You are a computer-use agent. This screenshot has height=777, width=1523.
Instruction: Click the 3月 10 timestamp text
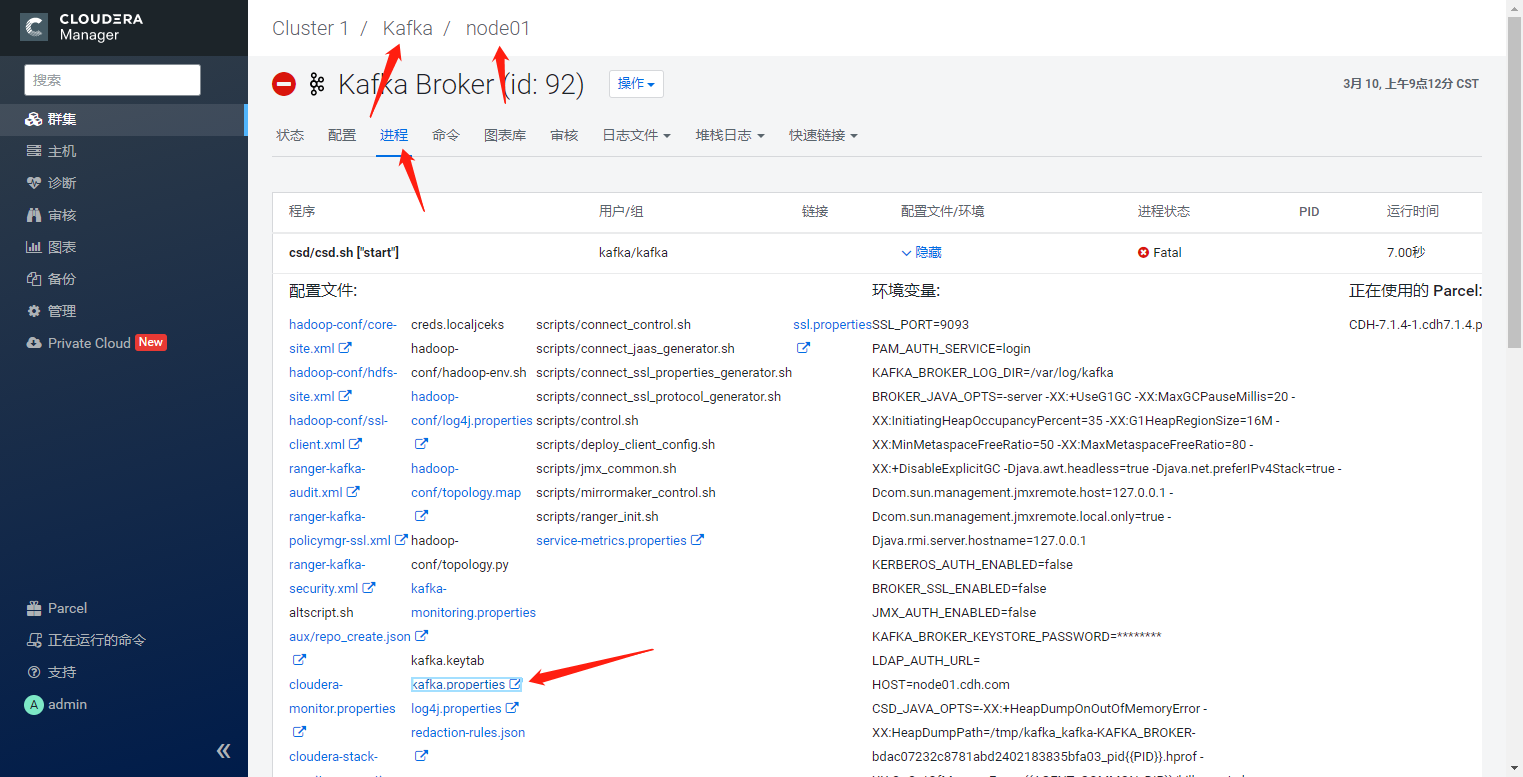(1410, 84)
